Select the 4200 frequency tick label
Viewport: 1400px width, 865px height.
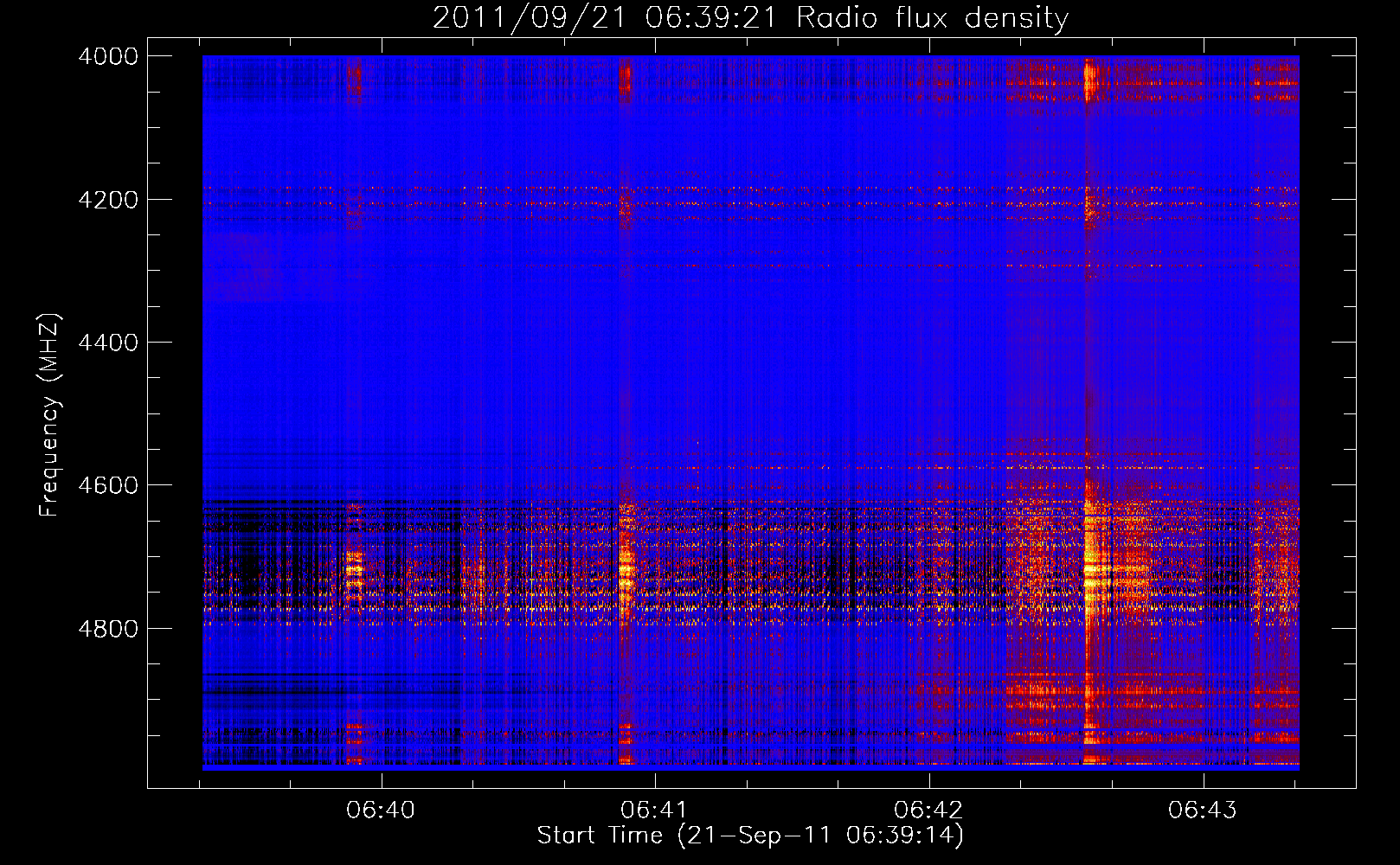[x=108, y=200]
